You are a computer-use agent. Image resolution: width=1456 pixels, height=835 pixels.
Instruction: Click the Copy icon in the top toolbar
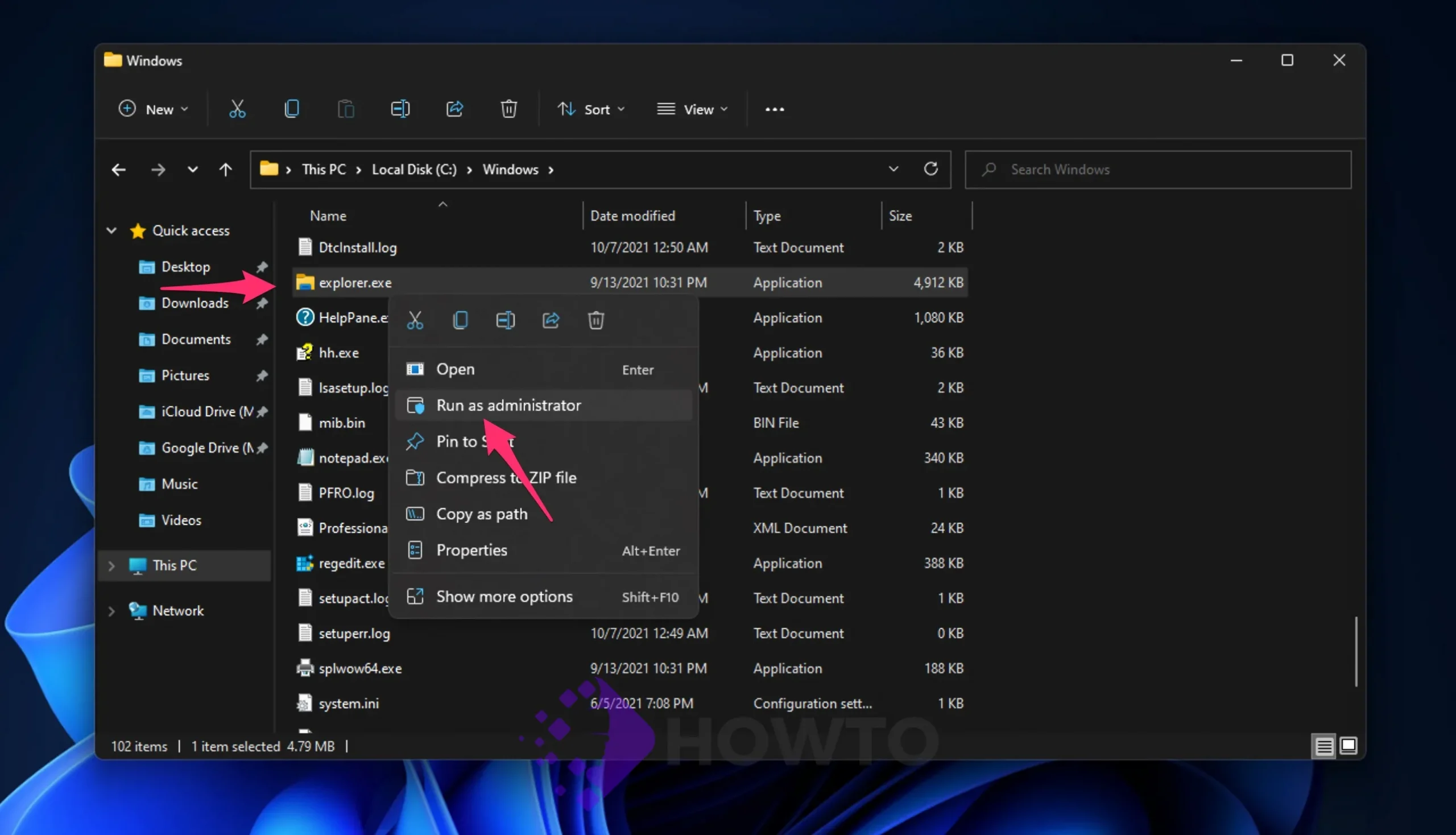pyautogui.click(x=291, y=109)
